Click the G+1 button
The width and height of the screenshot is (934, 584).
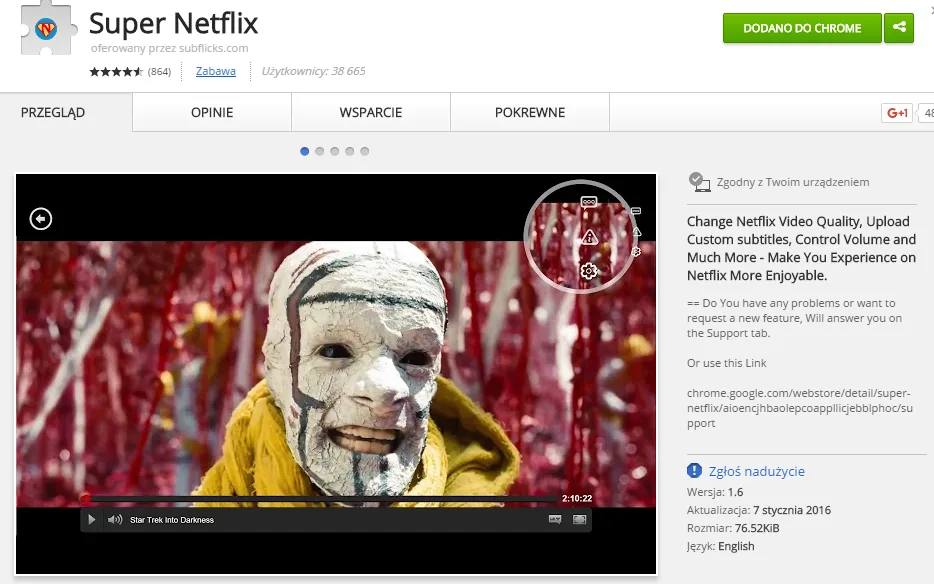[897, 113]
